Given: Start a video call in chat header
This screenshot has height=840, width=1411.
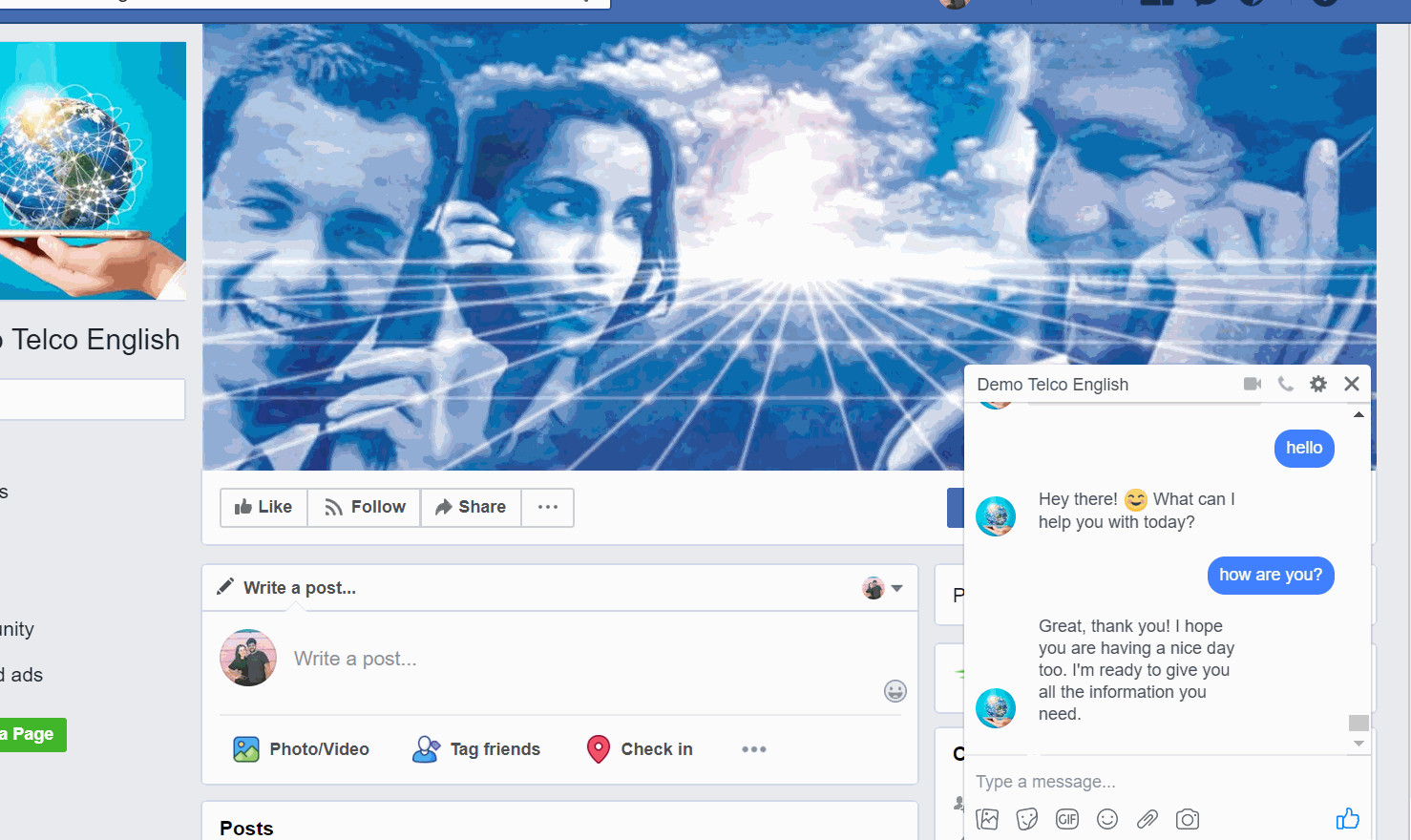Looking at the screenshot, I should [x=1253, y=384].
